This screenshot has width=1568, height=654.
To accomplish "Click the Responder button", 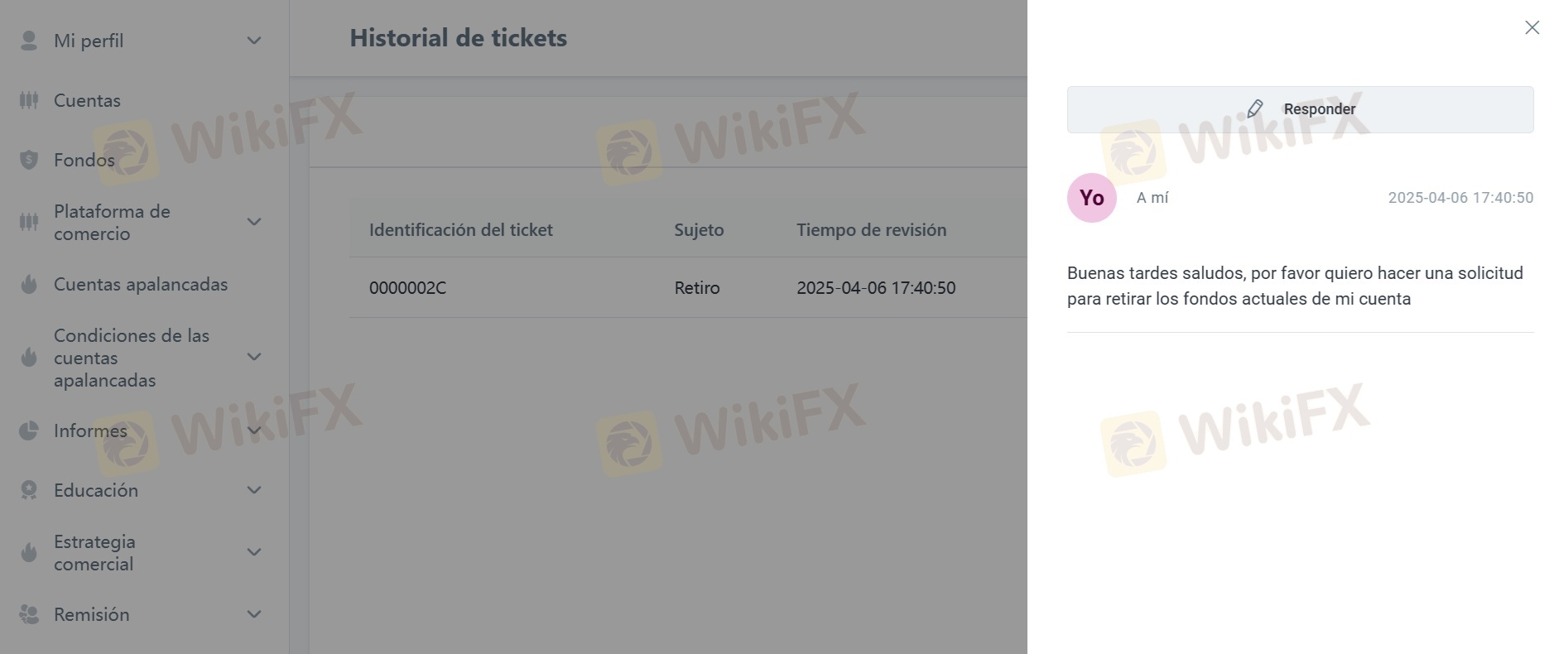I will click(1300, 109).
